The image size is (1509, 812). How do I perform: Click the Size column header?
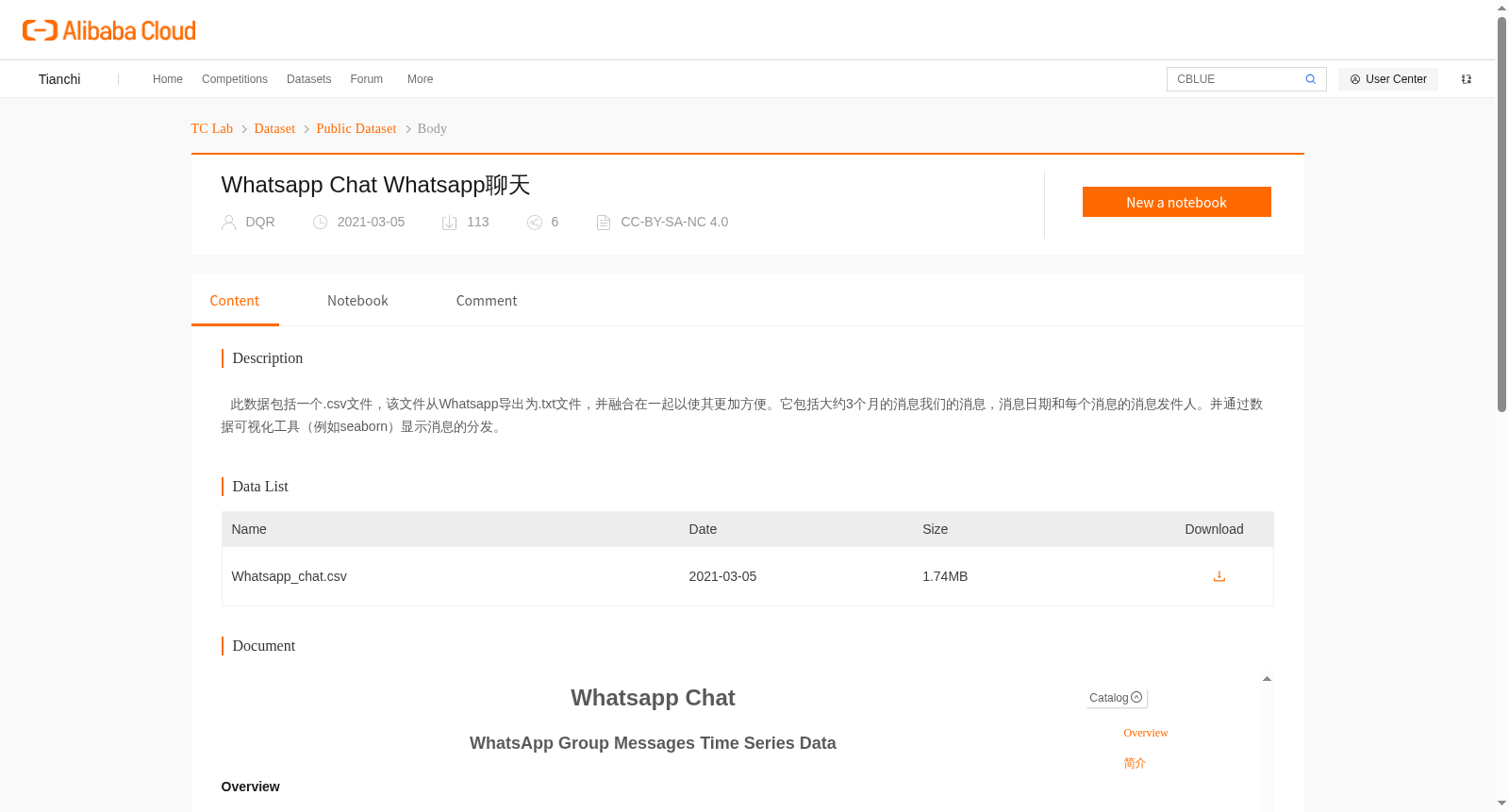click(936, 529)
